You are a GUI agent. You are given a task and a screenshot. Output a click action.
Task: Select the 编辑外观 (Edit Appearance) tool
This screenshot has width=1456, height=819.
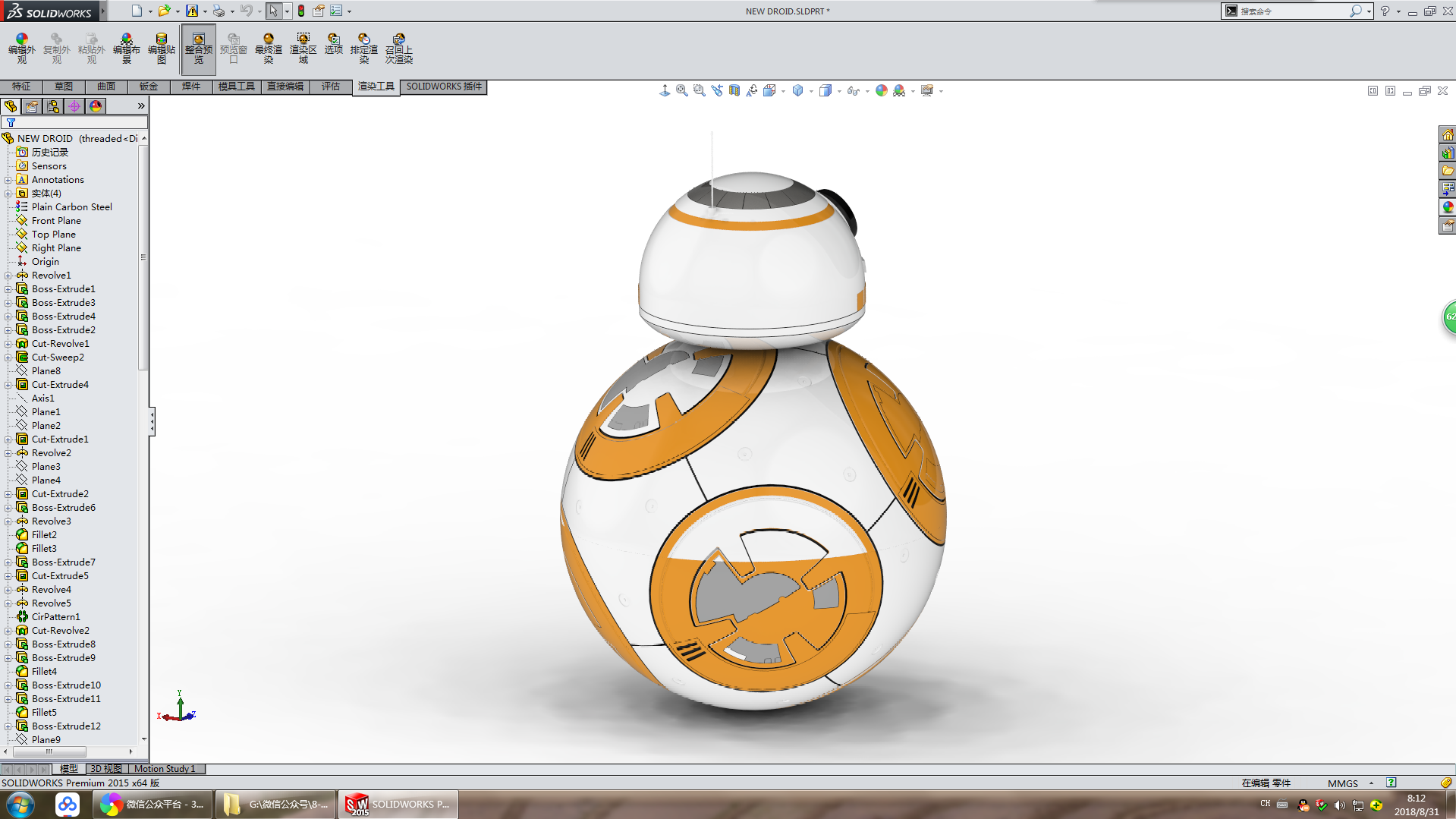coord(21,47)
